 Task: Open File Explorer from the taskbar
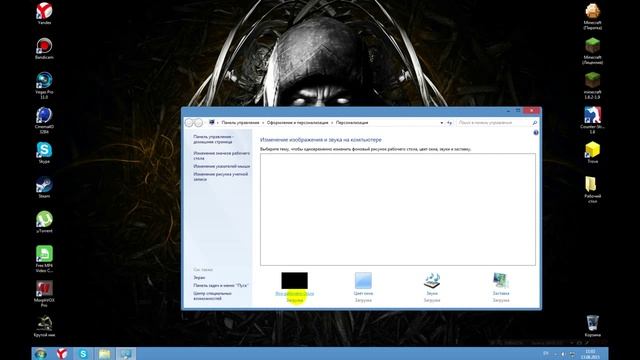104,353
